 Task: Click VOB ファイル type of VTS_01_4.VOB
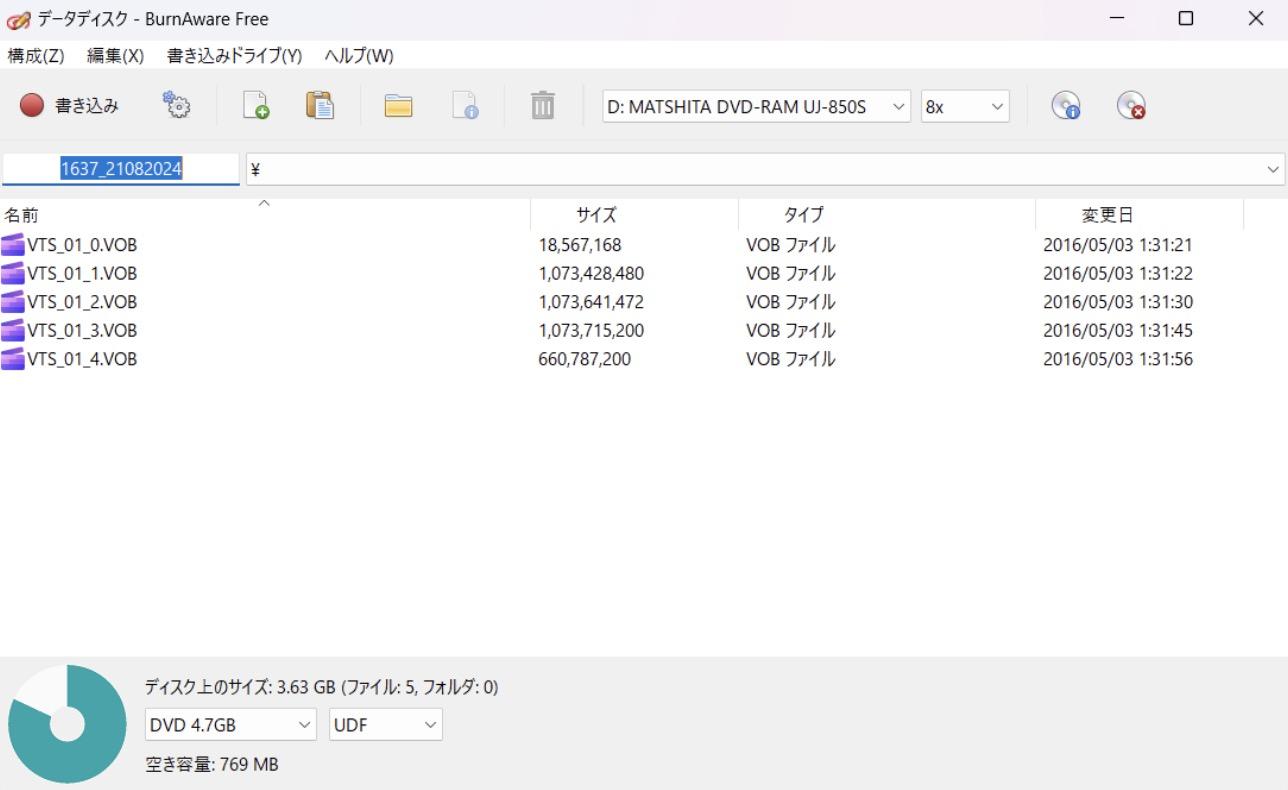(x=791, y=359)
